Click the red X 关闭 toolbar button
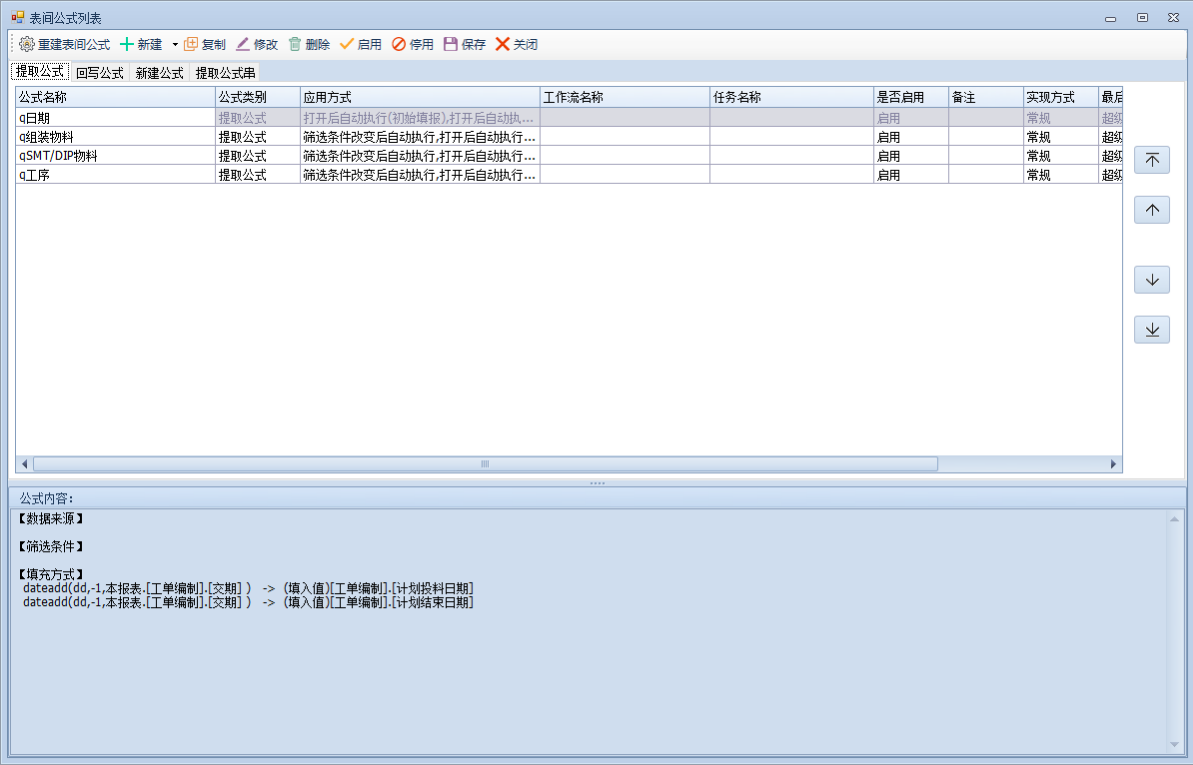The height and width of the screenshot is (765, 1193). [x=503, y=45]
